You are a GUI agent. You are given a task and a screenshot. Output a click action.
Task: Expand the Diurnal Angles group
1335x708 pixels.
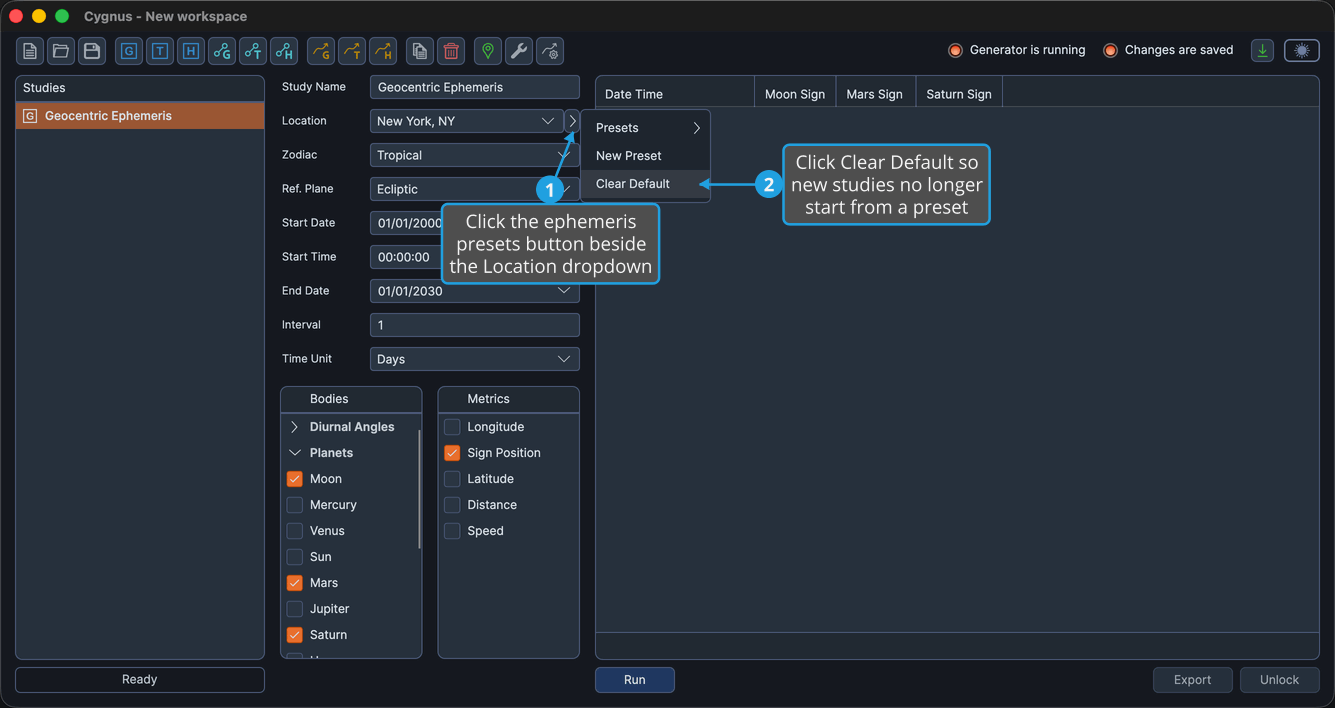pos(295,427)
